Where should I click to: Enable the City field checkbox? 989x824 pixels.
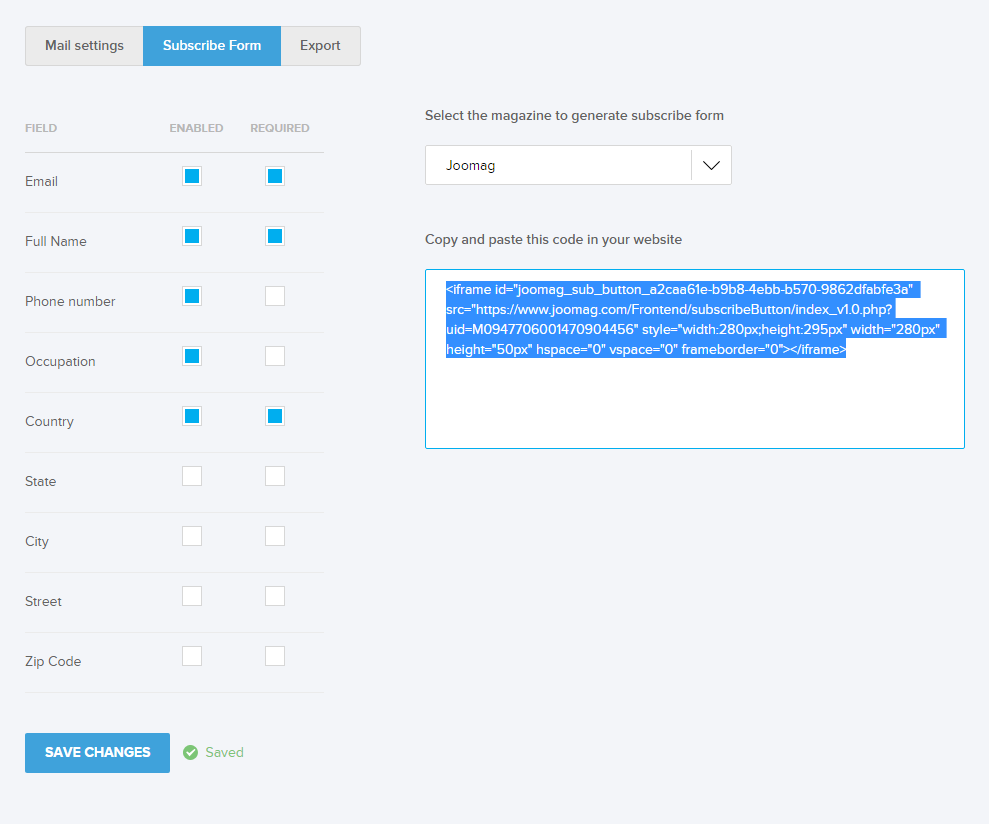[x=192, y=536]
